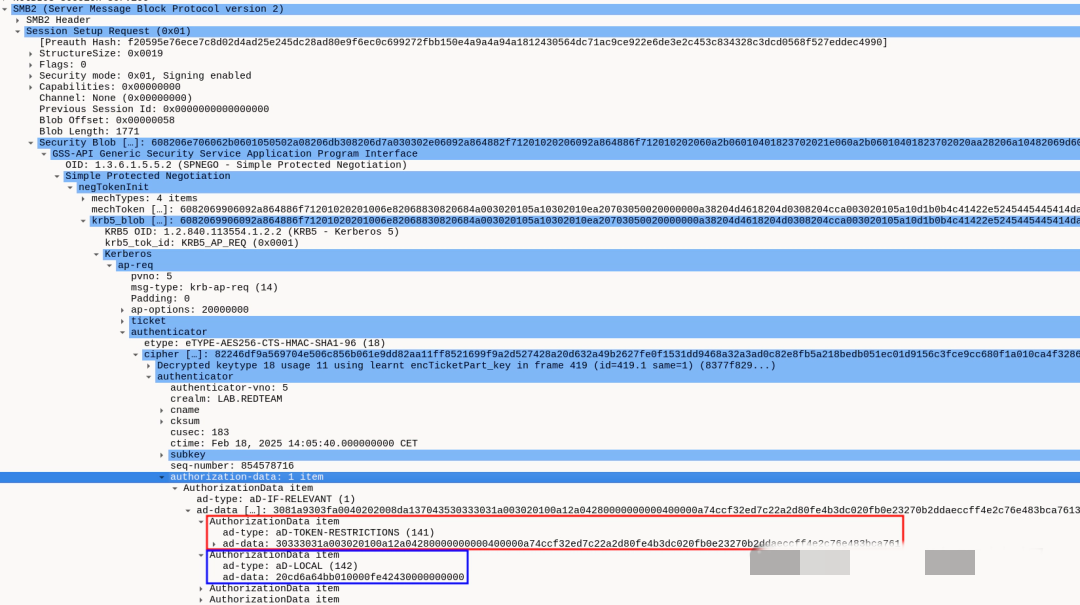Select seq-number: 854578716 row
Viewport: 1080px width, 605px height.
232,466
